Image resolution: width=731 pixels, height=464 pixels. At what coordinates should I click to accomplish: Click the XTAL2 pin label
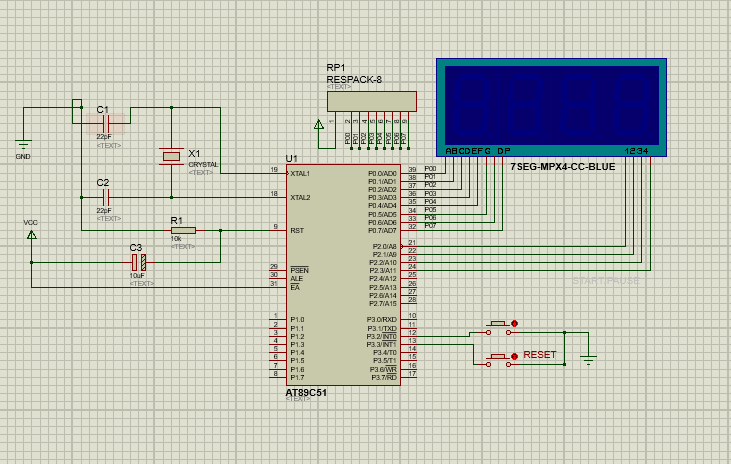click(300, 198)
